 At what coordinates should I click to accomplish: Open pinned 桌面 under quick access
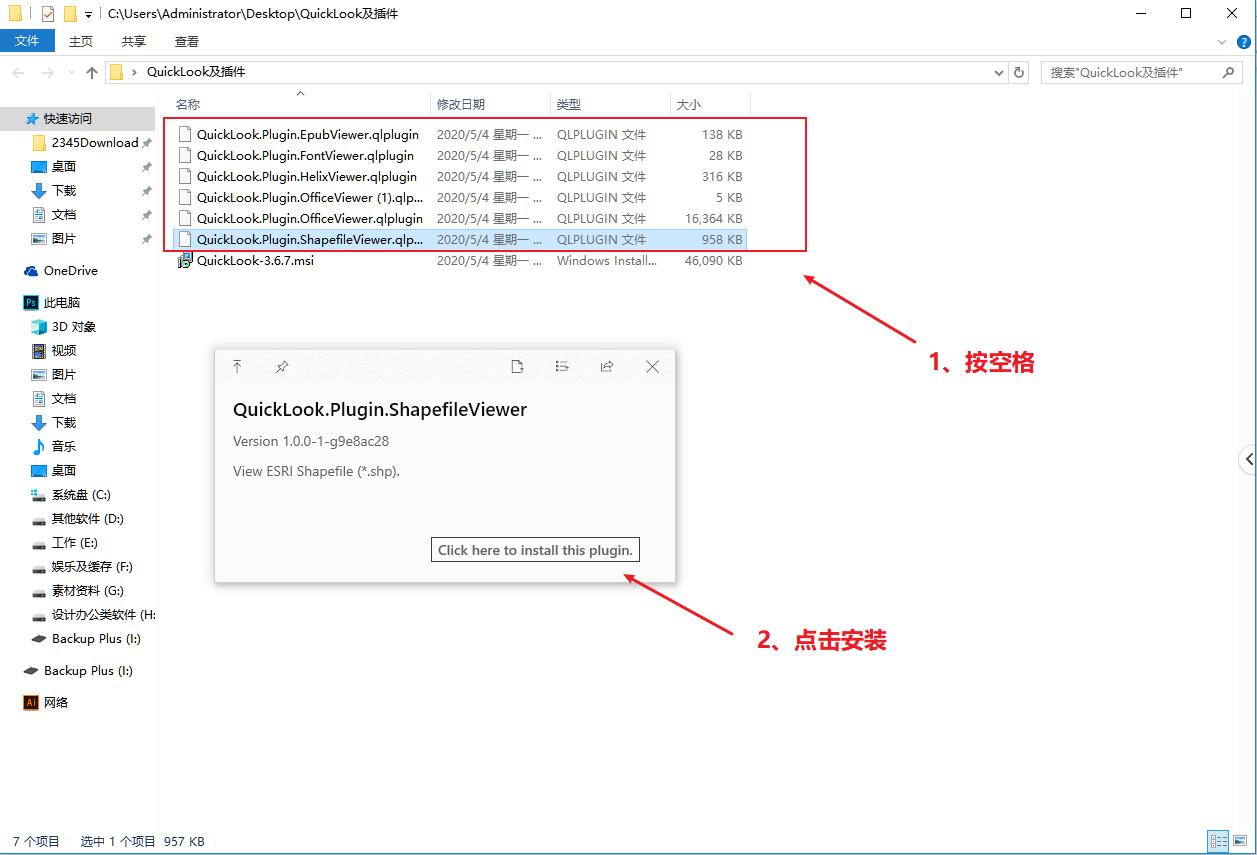pos(64,166)
